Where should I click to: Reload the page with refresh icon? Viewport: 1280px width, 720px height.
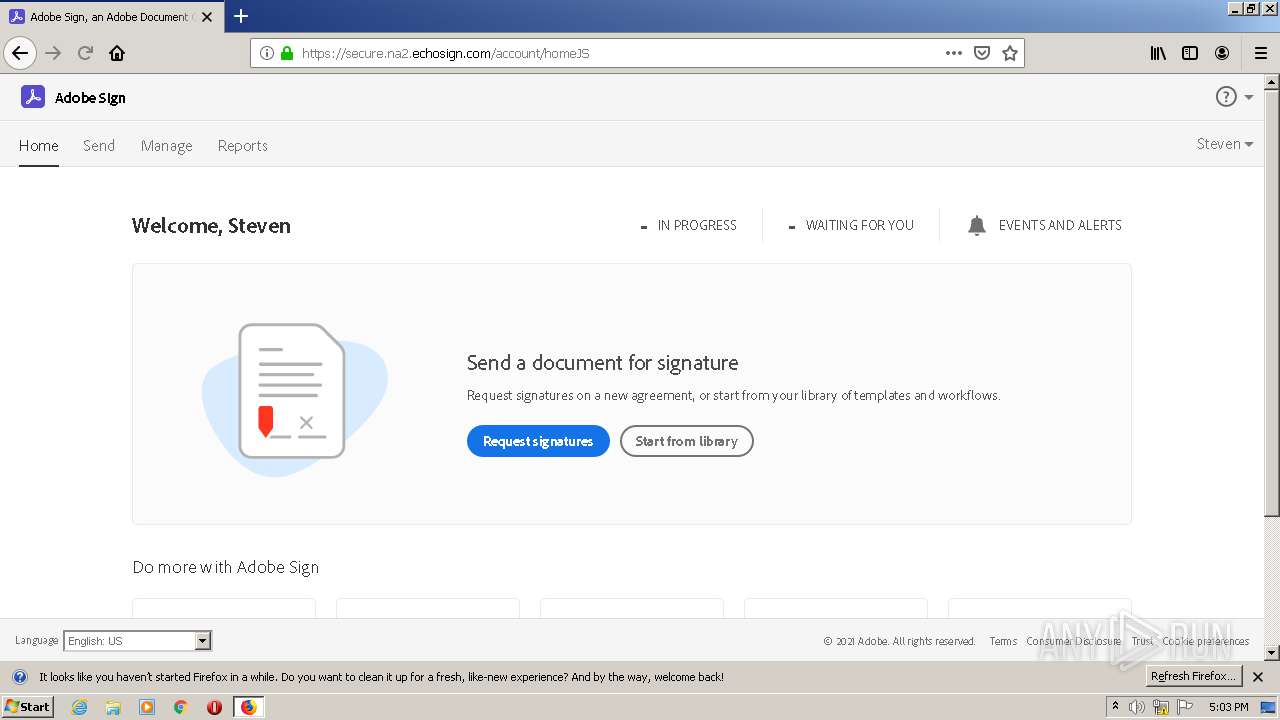[x=86, y=53]
